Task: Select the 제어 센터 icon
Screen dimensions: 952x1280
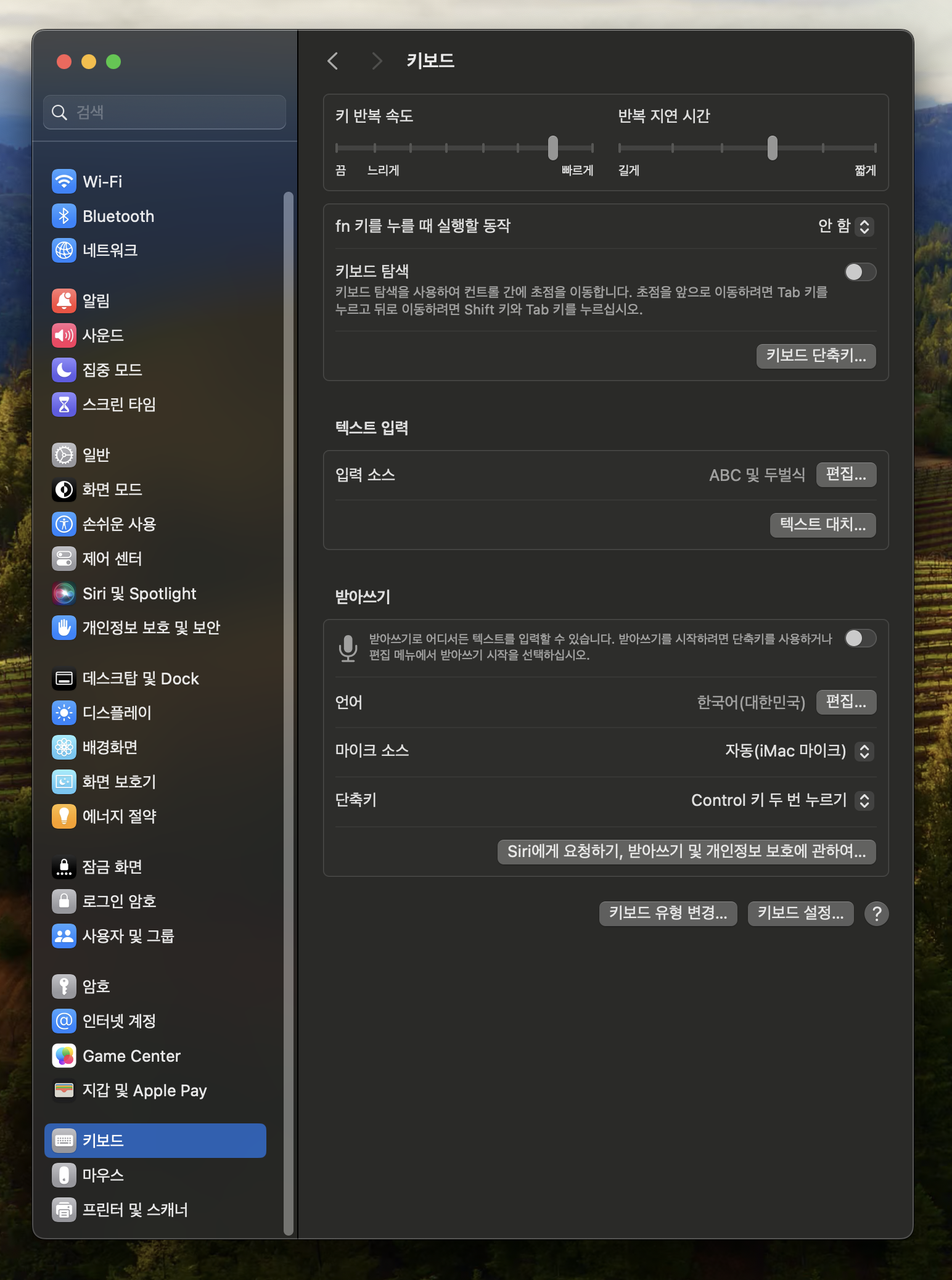Action: (64, 559)
